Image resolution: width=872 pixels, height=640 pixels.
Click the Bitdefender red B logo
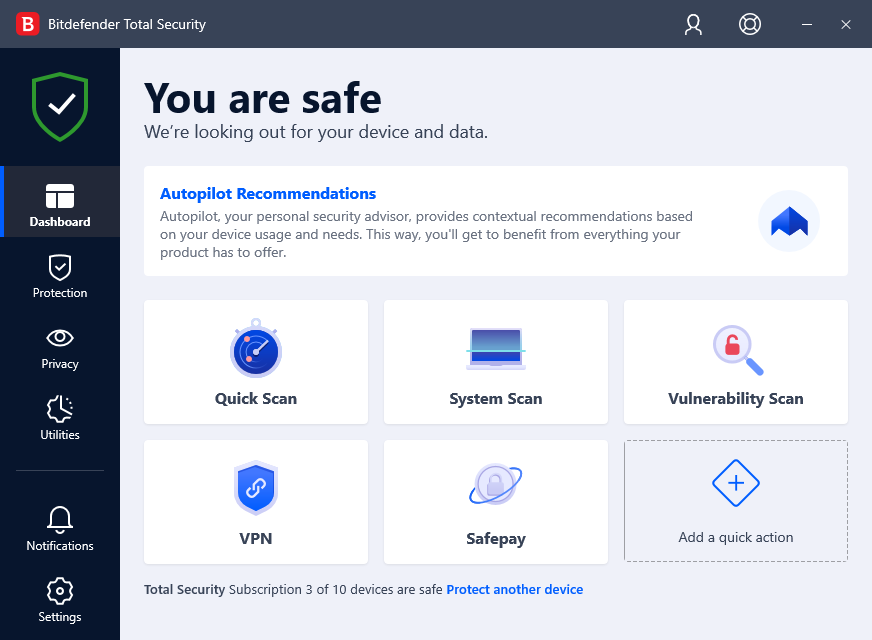tap(28, 24)
